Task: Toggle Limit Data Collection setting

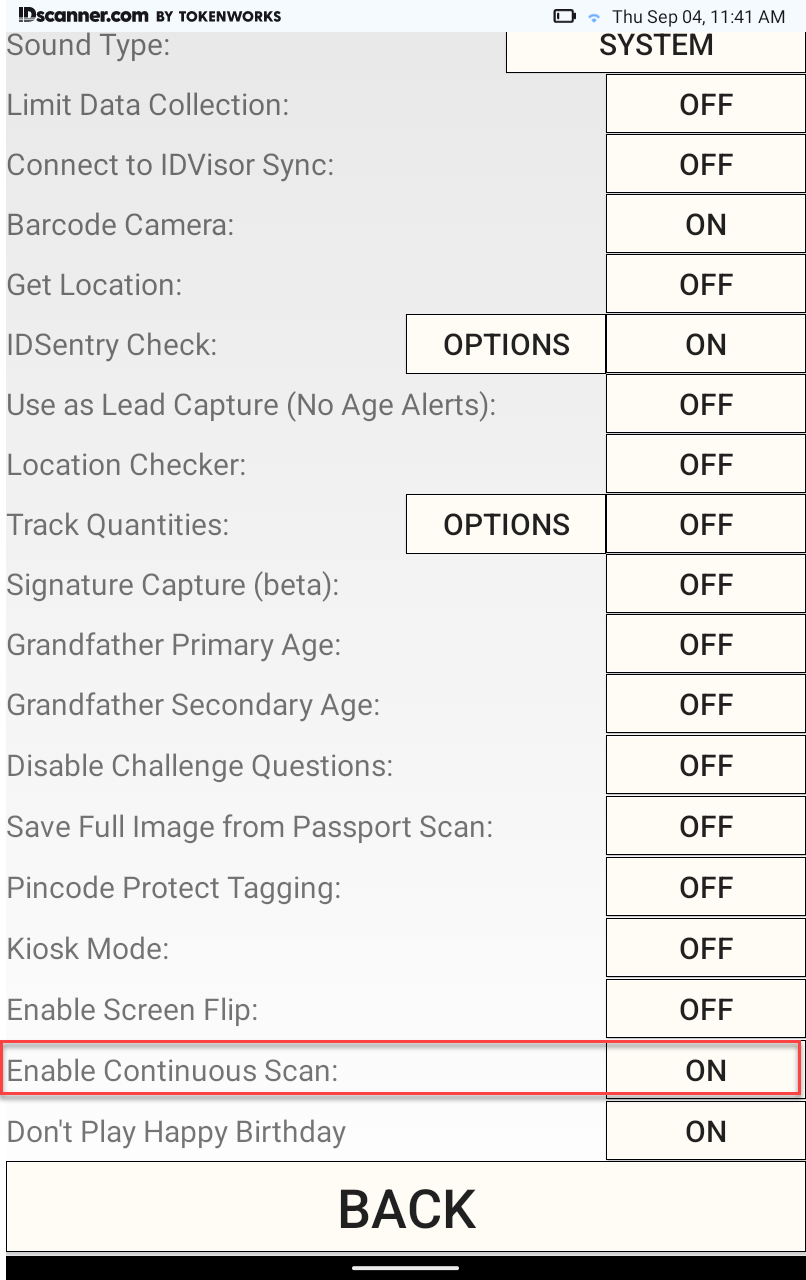Action: click(706, 104)
